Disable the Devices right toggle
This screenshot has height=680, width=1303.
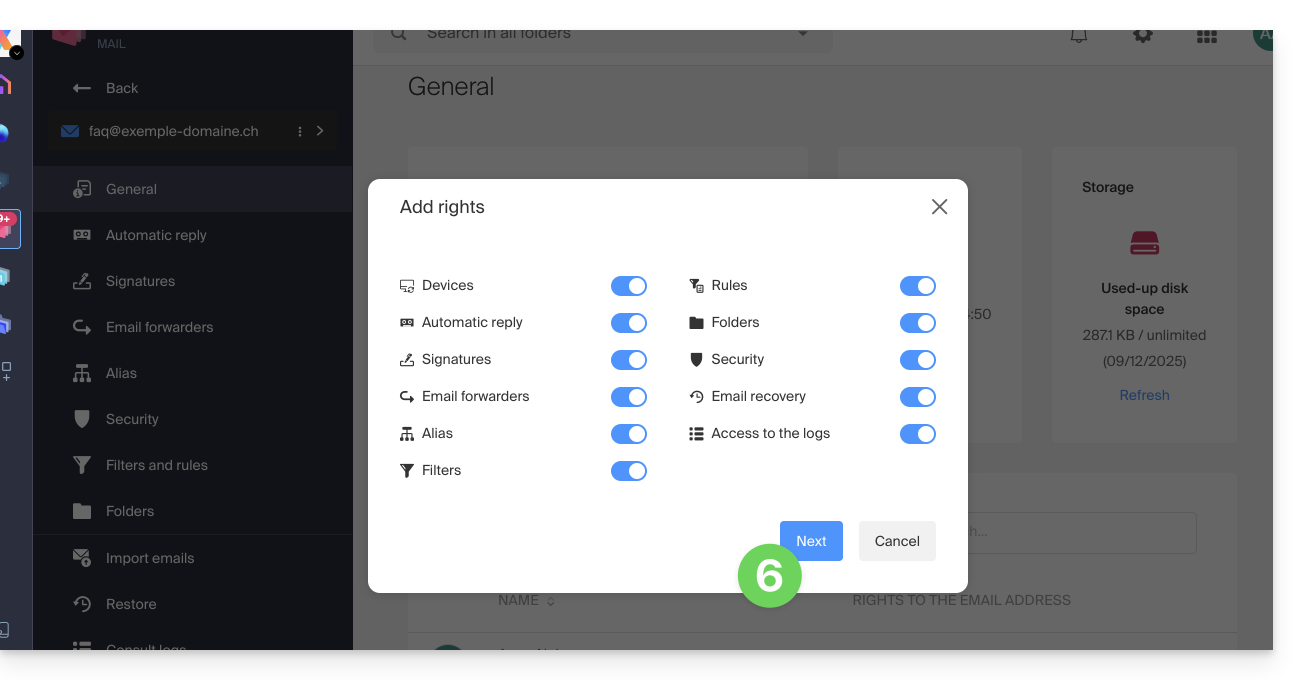tap(629, 286)
